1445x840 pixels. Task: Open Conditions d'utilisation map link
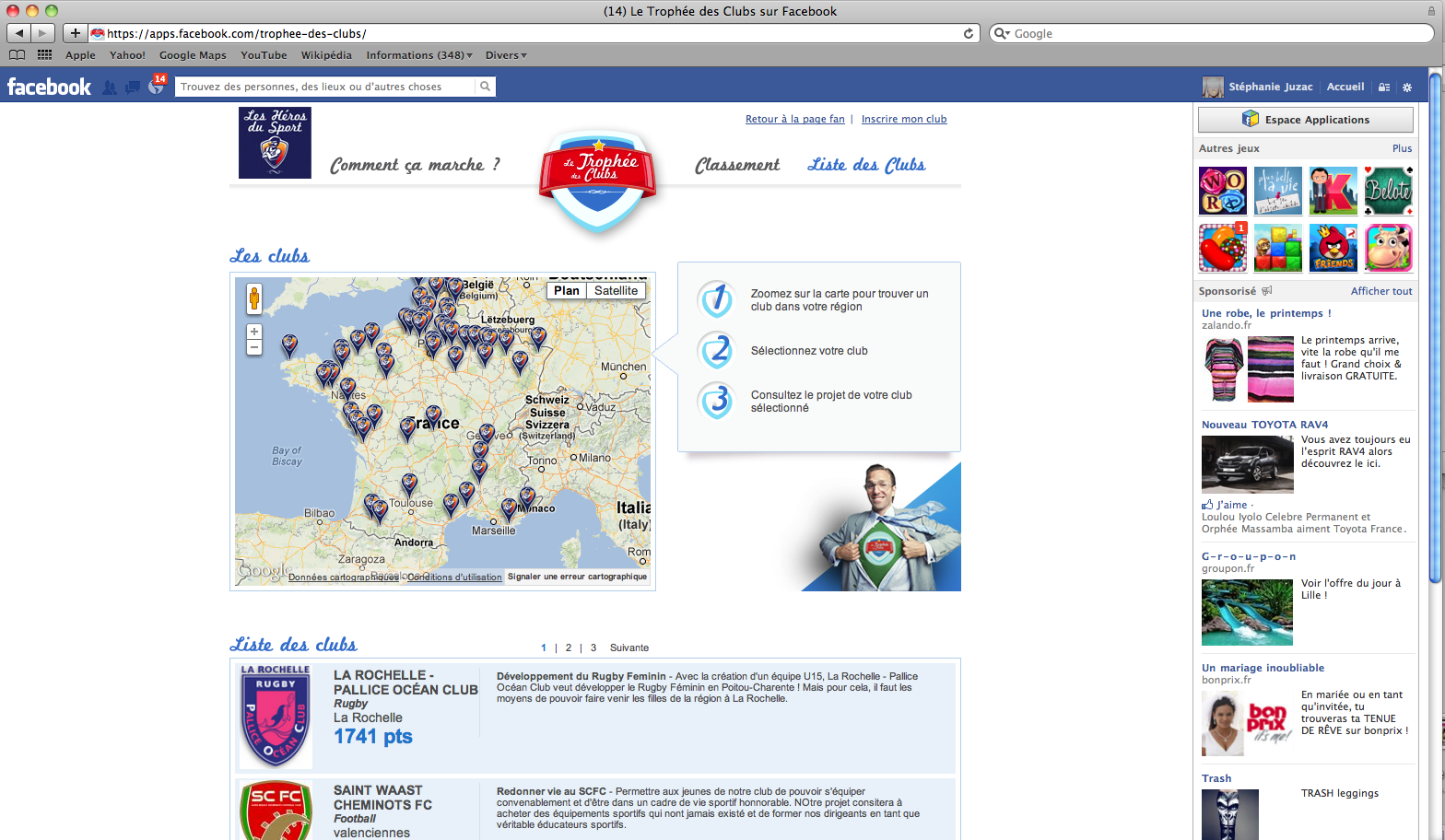pos(454,577)
